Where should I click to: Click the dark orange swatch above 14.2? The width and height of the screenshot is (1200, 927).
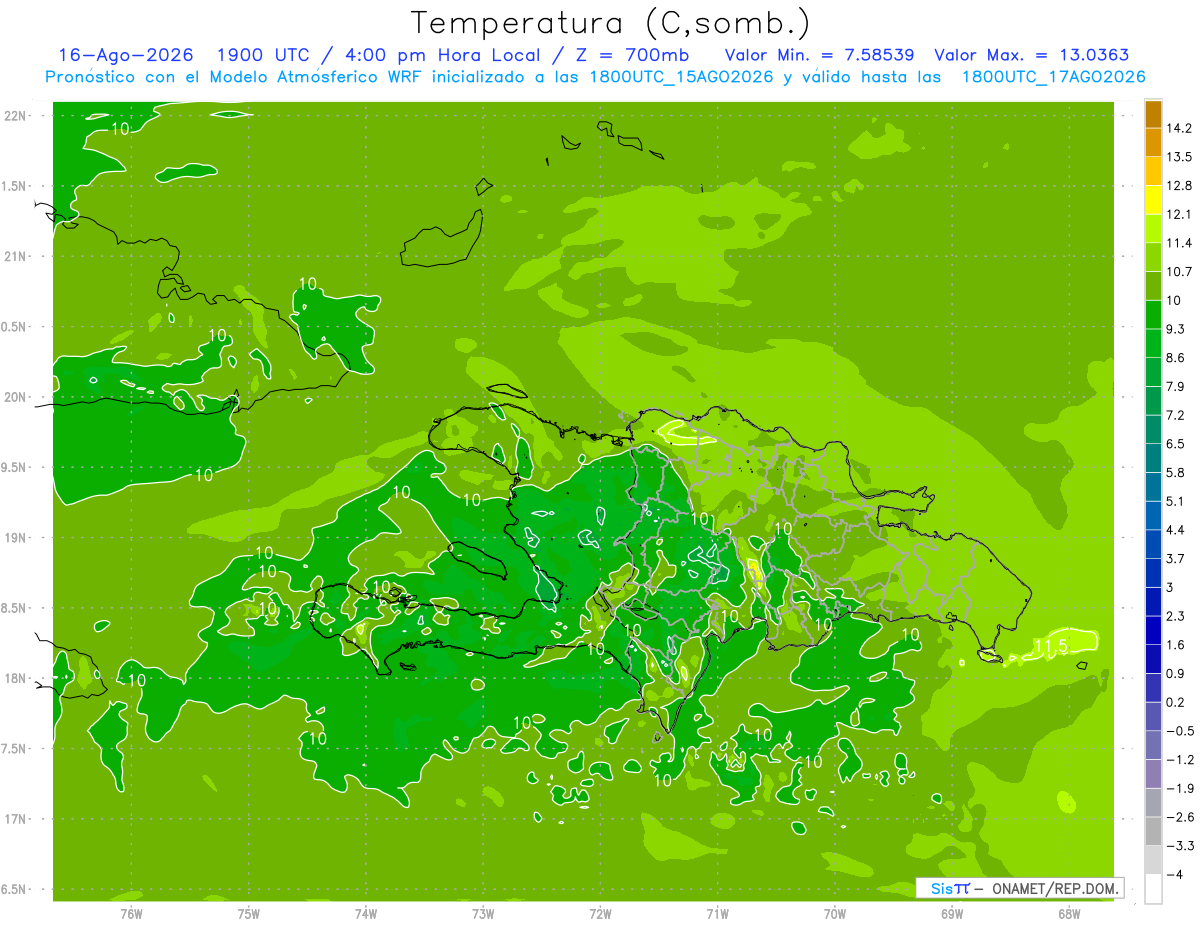[x=1153, y=115]
